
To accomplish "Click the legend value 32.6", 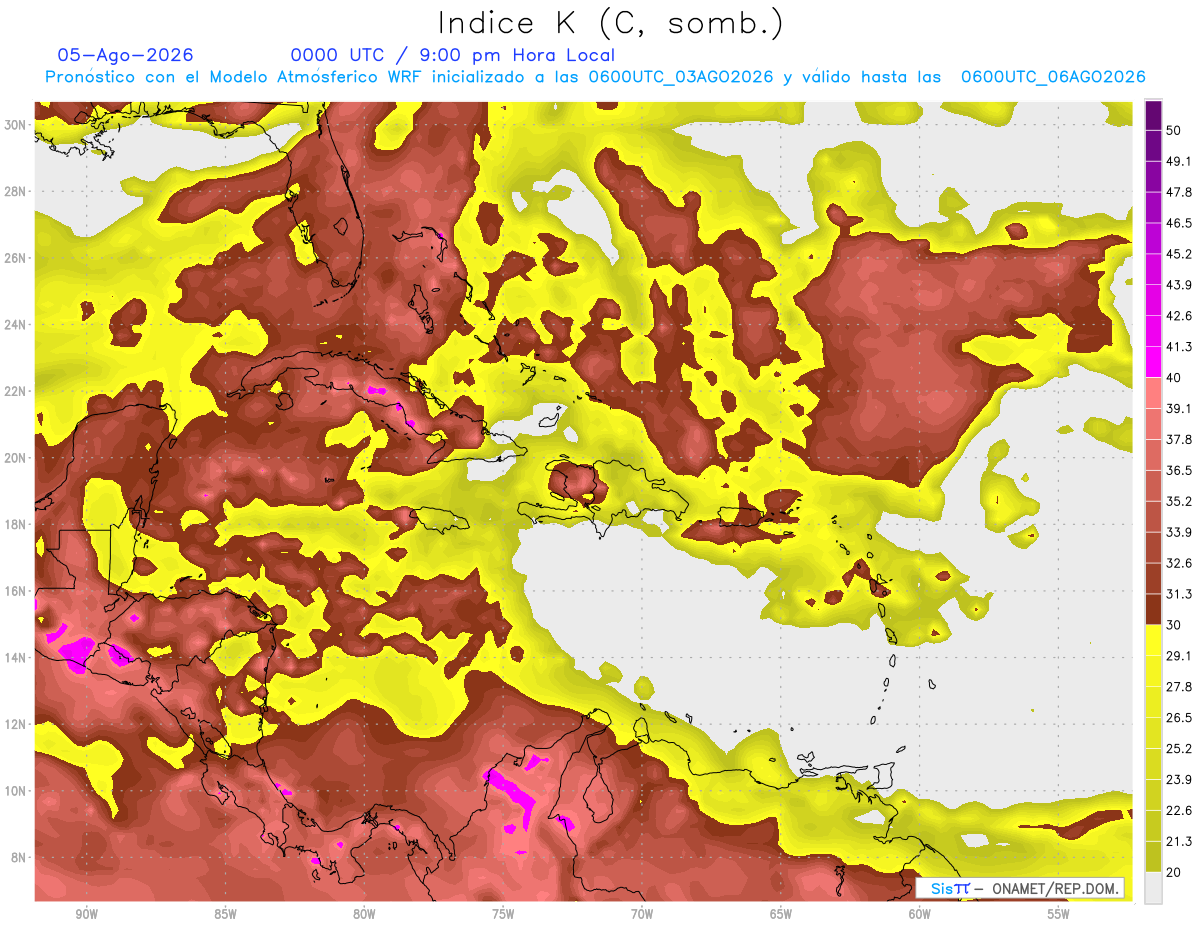I will [1178, 563].
